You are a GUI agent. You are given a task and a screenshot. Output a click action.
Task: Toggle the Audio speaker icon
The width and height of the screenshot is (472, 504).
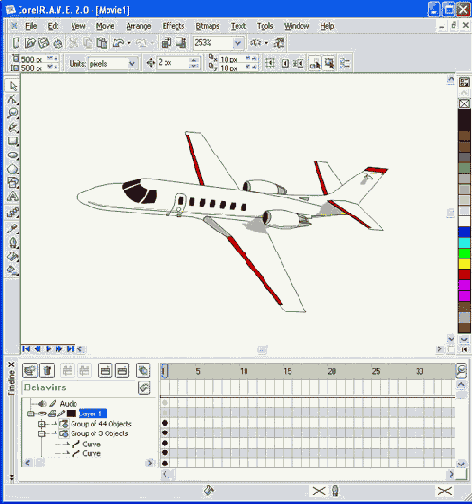click(x=42, y=404)
